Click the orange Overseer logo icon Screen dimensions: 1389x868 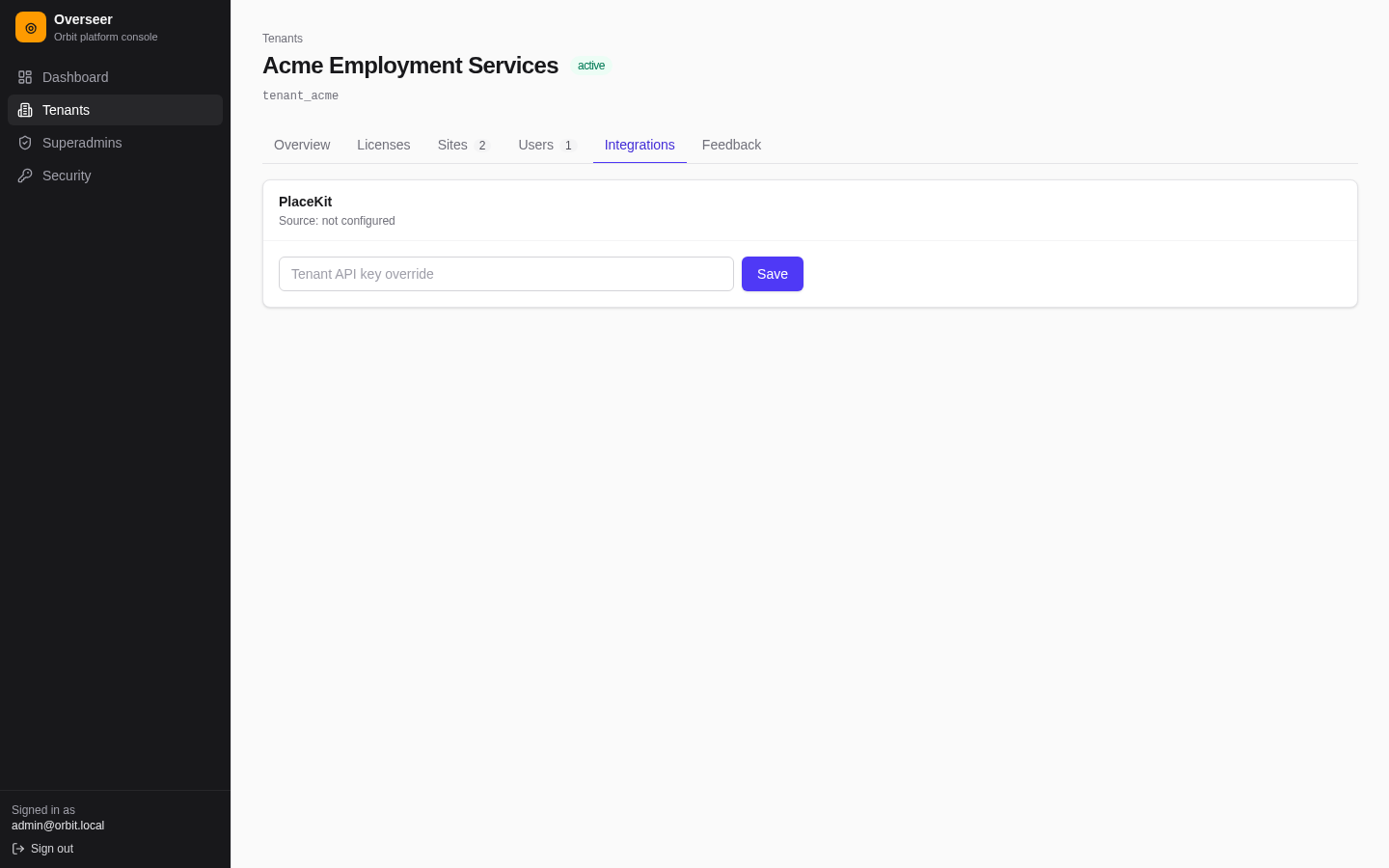31,27
